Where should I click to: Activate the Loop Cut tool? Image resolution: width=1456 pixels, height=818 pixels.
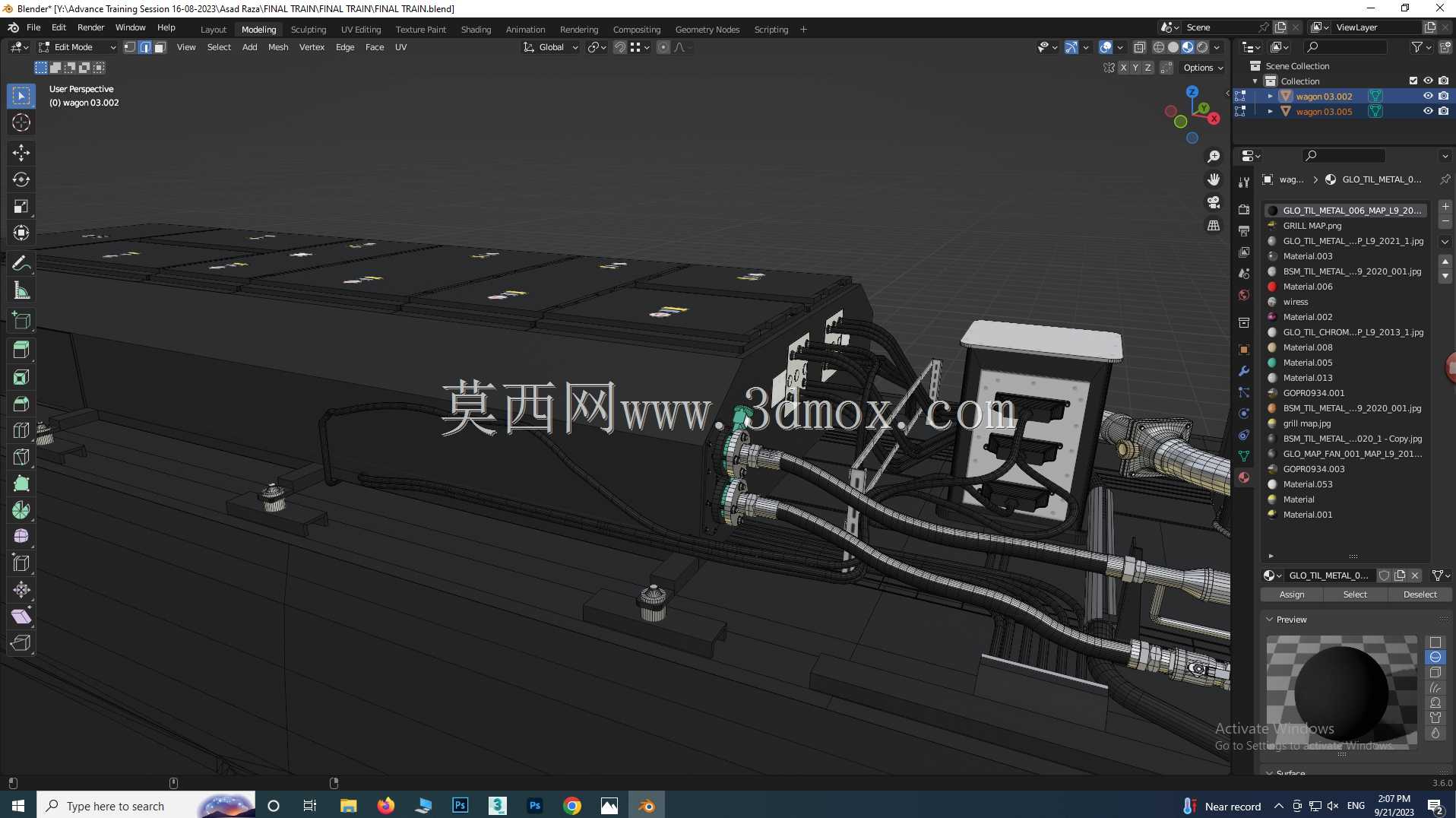[x=21, y=430]
